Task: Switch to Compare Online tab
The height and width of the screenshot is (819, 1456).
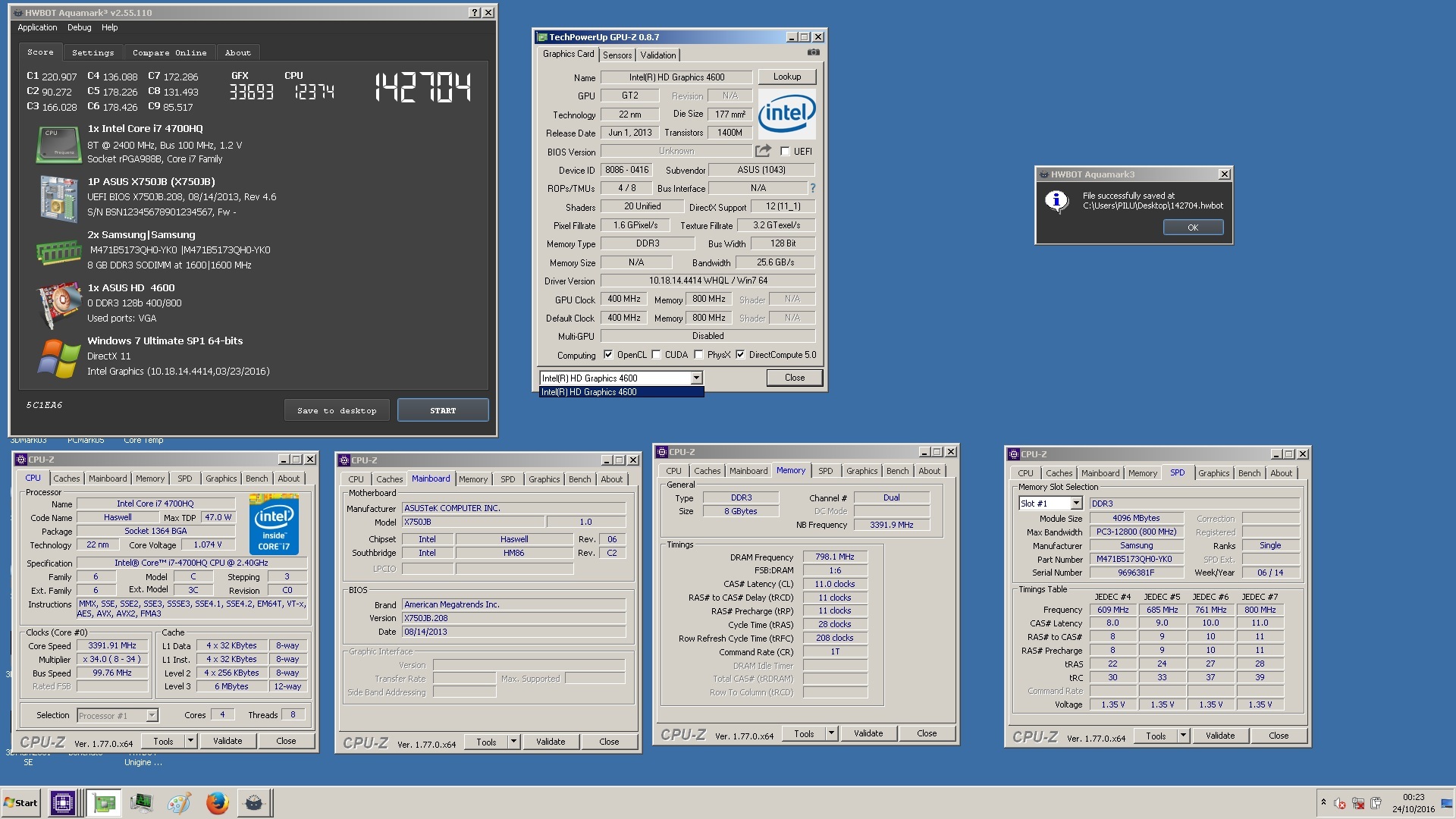Action: (x=169, y=52)
